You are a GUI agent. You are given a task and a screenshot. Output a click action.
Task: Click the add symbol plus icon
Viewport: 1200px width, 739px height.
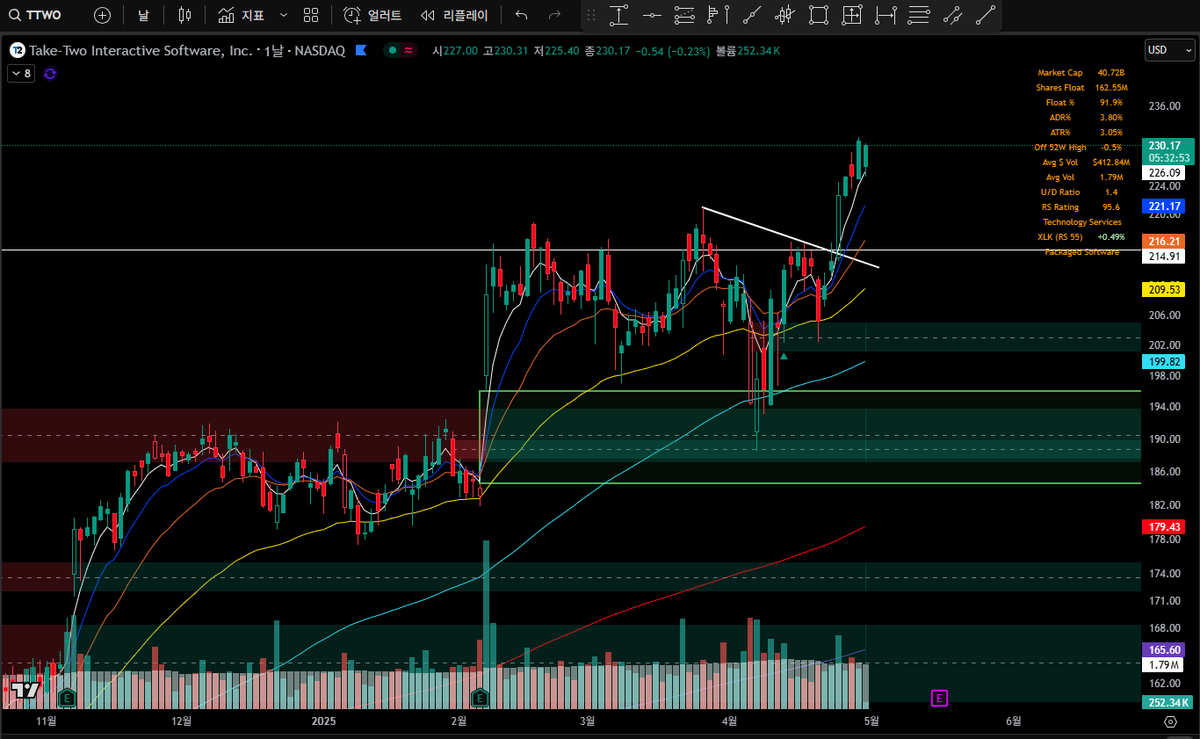102,15
